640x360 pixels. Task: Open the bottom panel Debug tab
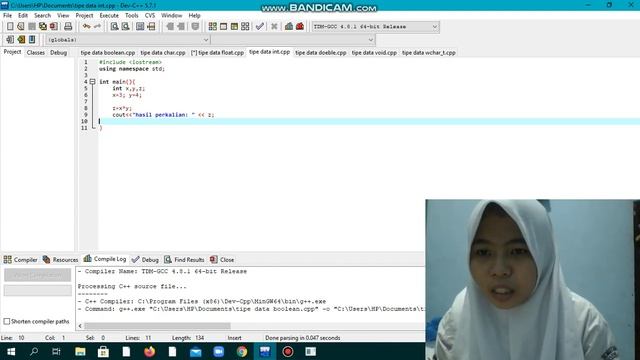coord(145,260)
